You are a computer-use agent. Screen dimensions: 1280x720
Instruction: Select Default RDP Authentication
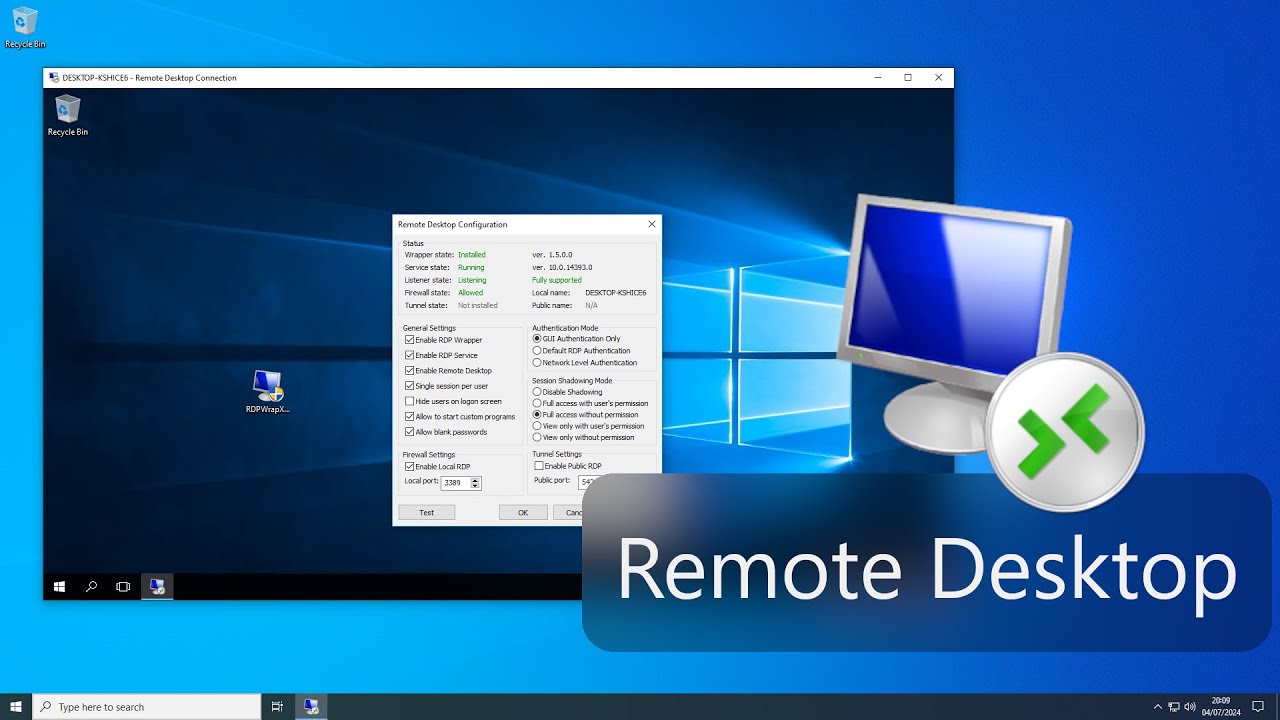point(537,351)
